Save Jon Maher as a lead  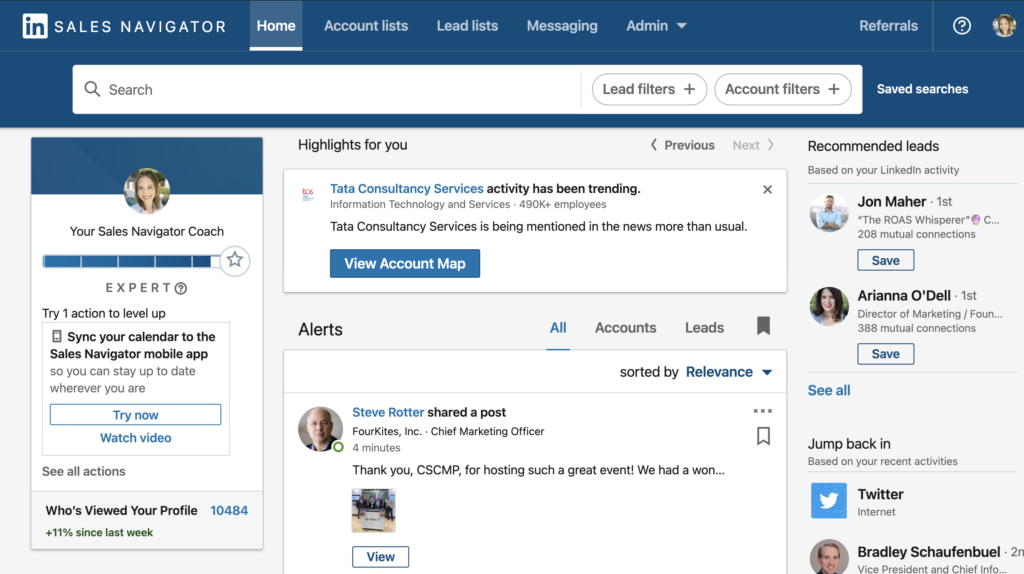pos(885,260)
